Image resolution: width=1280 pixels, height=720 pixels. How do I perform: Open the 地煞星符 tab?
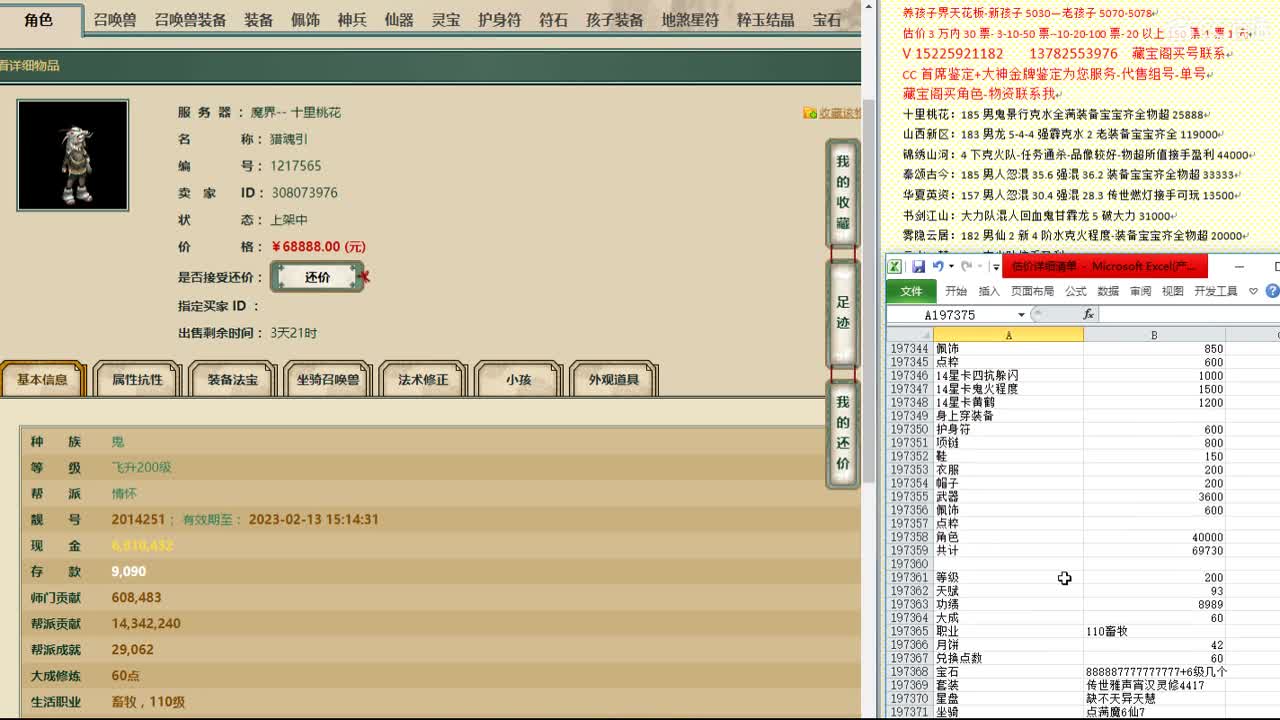(690, 20)
